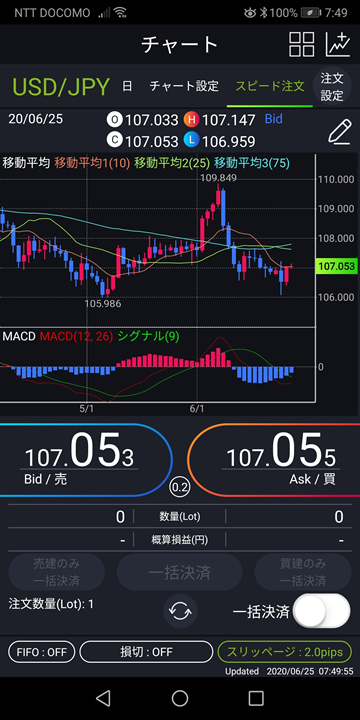This screenshot has height=720, width=360.
Task: Open the USD/JPY currency pair selector
Action: tap(61, 86)
